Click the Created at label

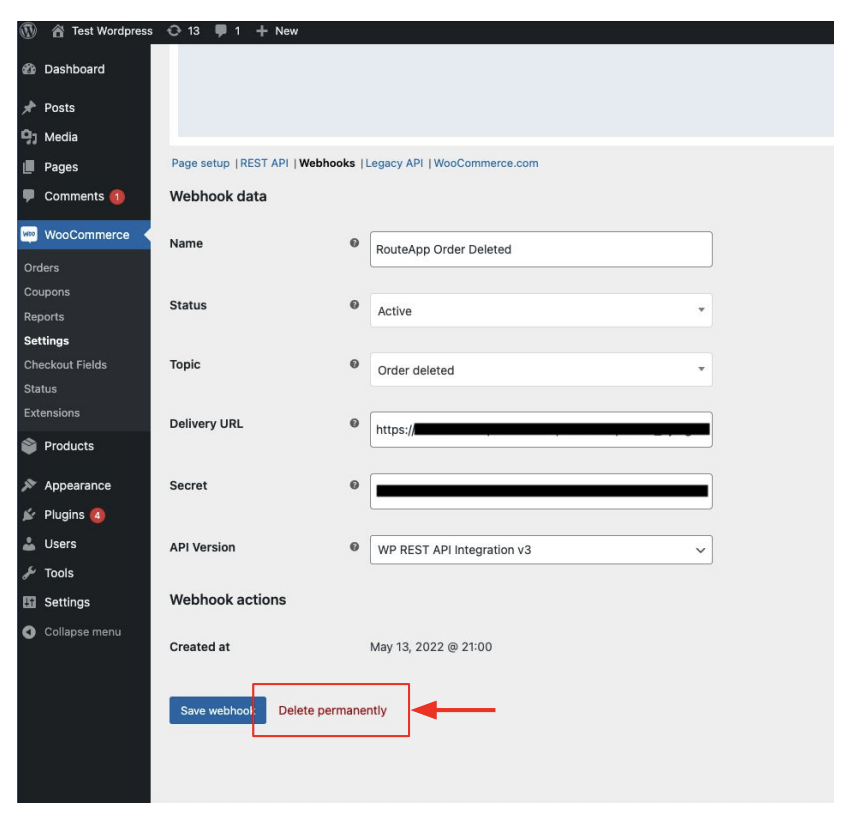click(200, 647)
